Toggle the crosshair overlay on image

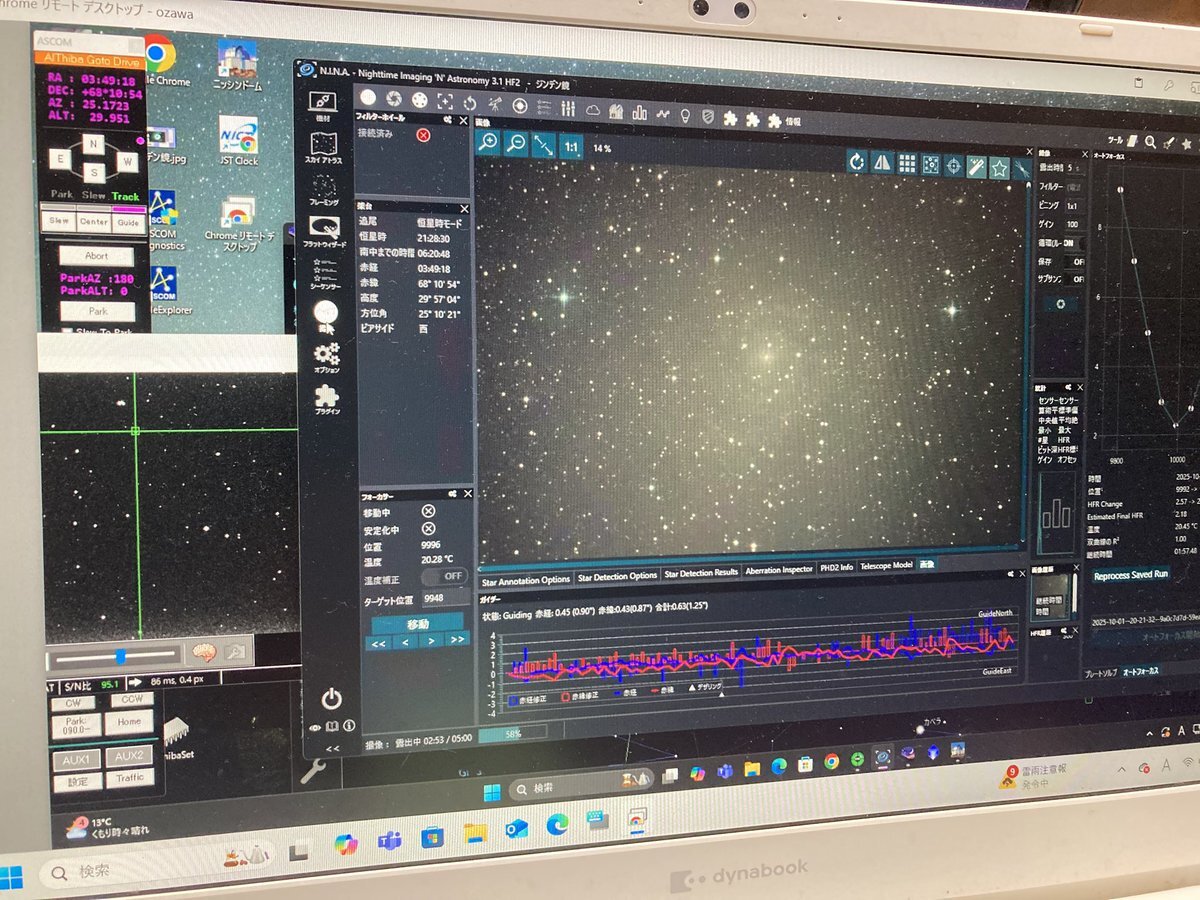tap(953, 166)
